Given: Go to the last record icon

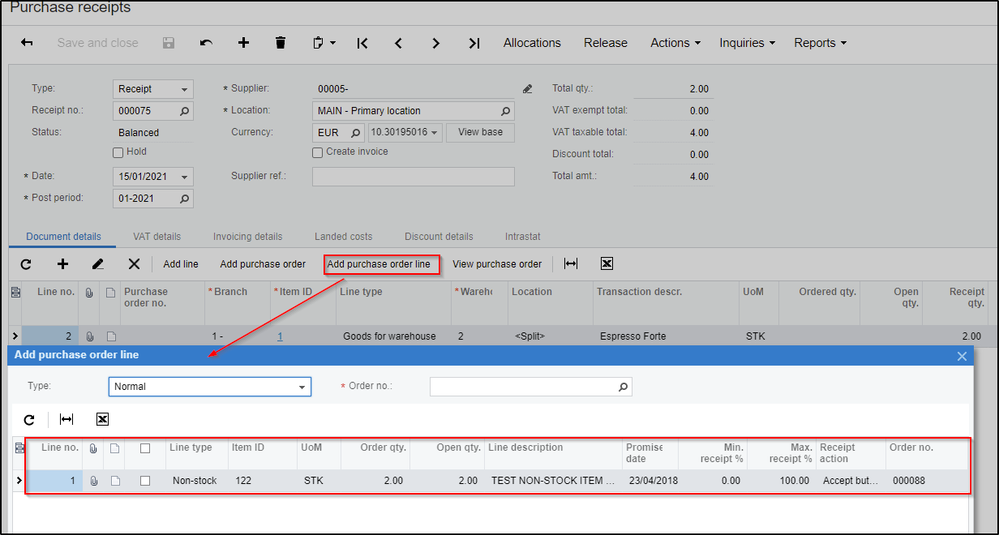Looking at the screenshot, I should (x=474, y=43).
